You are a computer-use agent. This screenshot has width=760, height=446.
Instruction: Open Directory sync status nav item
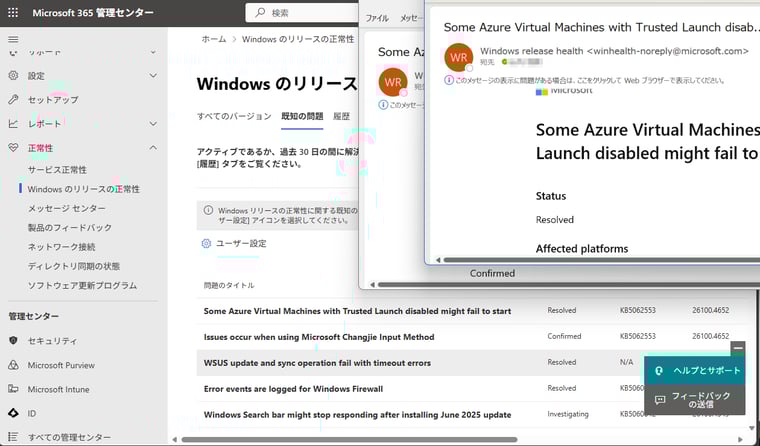[74, 266]
